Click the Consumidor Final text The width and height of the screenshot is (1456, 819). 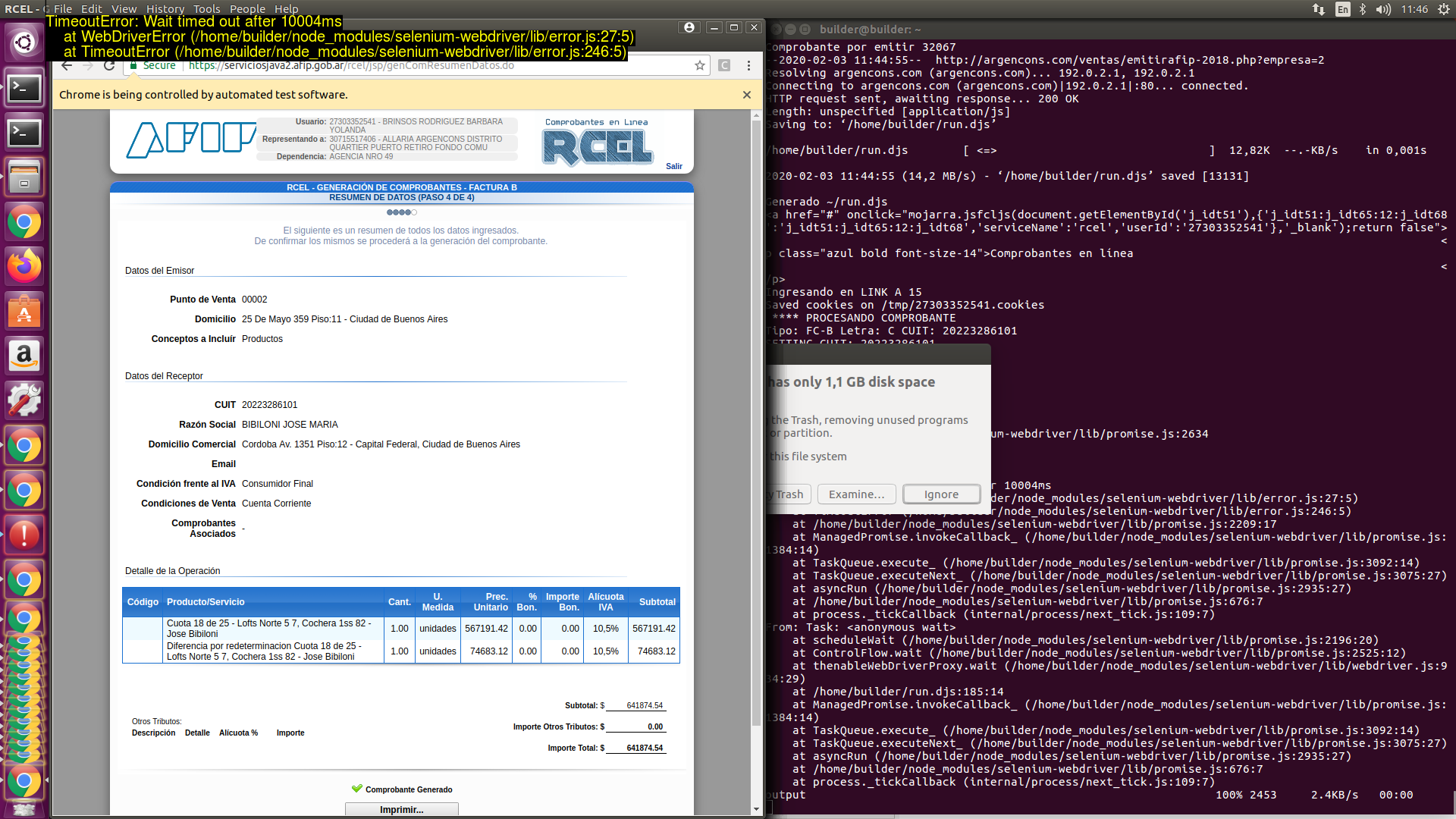(277, 484)
